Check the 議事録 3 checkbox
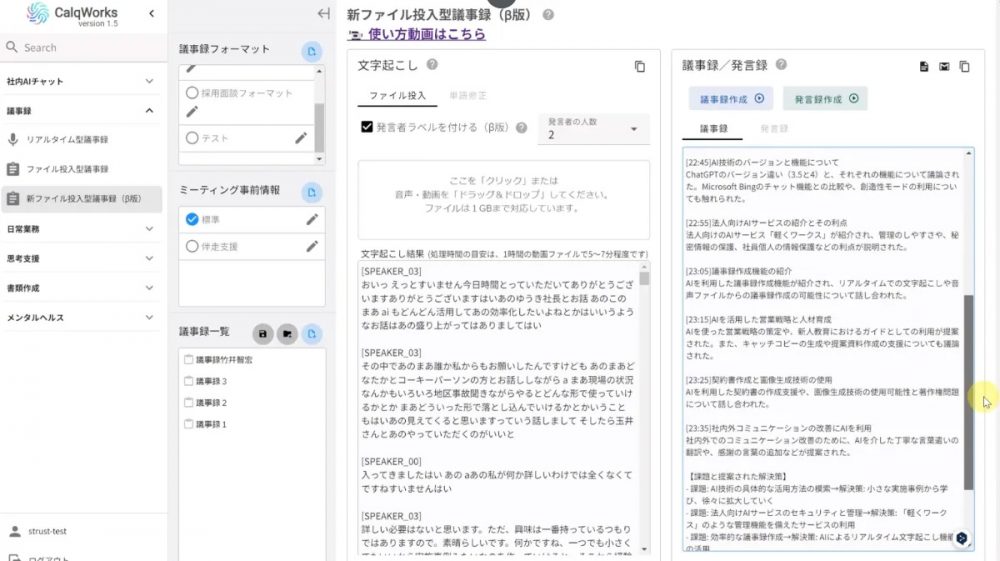1000x561 pixels. pos(188,381)
